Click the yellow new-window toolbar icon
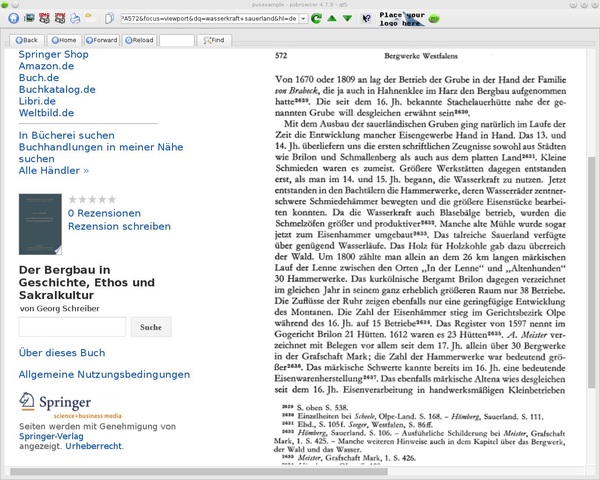The width and height of the screenshot is (600, 480). coord(90,17)
